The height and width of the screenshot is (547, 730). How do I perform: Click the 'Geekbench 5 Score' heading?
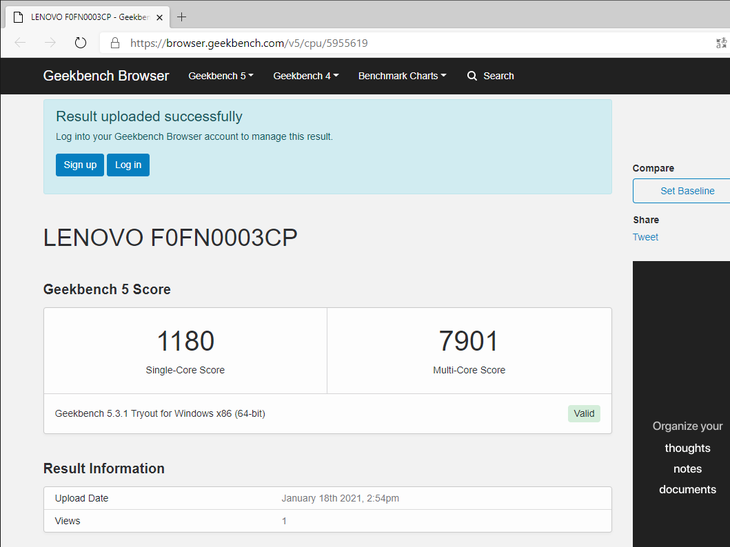[107, 289]
